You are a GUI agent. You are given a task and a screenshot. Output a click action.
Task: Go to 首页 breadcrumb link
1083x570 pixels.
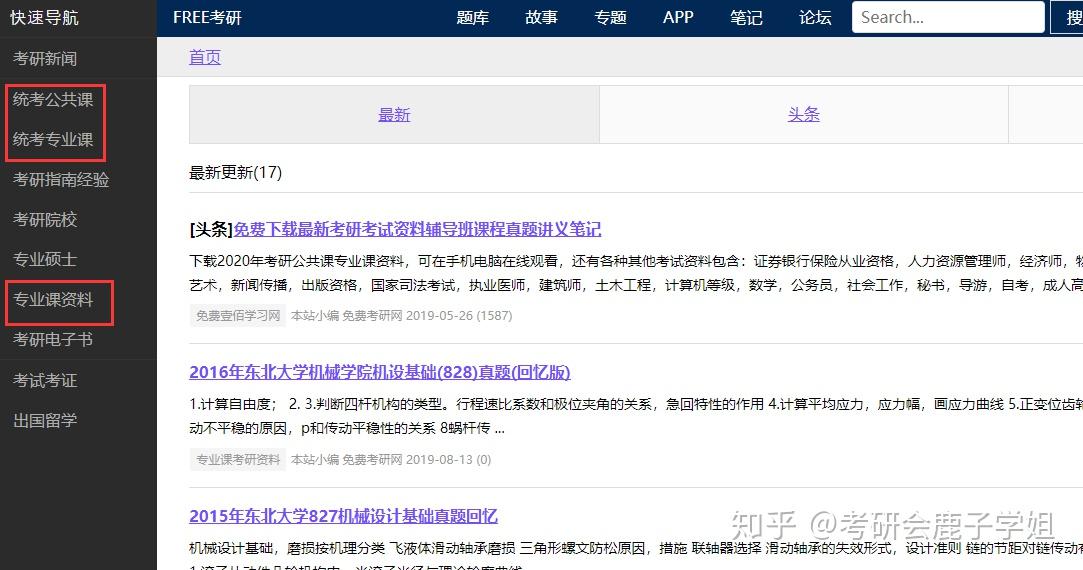tap(205, 57)
